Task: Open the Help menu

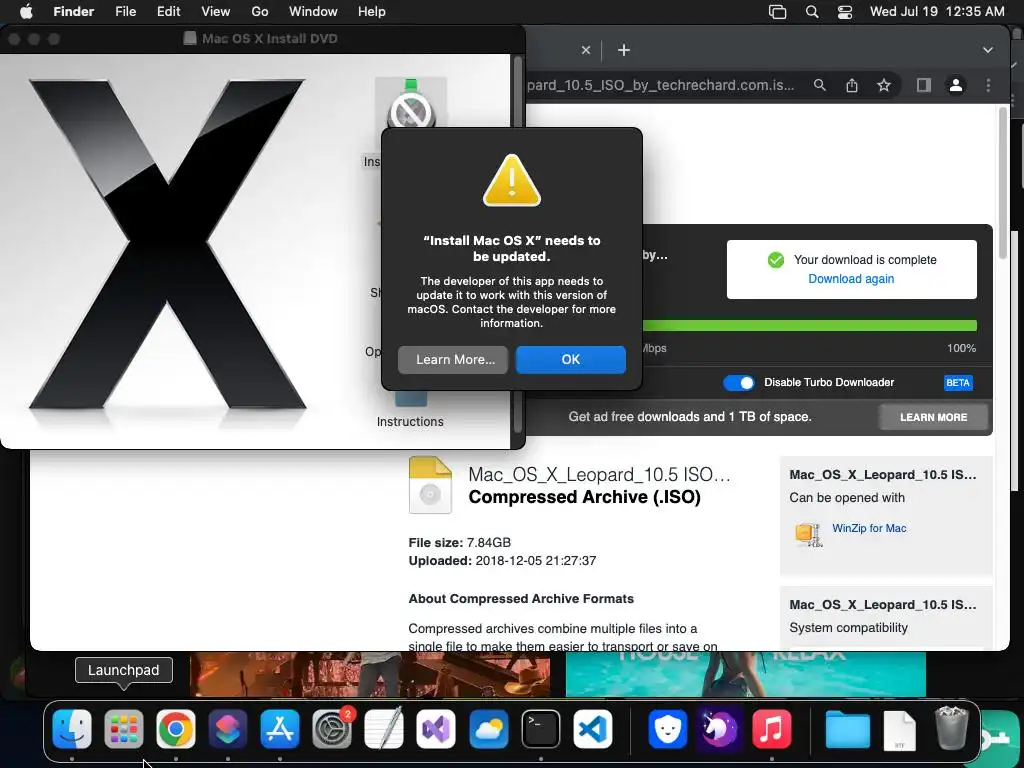Action: 372,11
